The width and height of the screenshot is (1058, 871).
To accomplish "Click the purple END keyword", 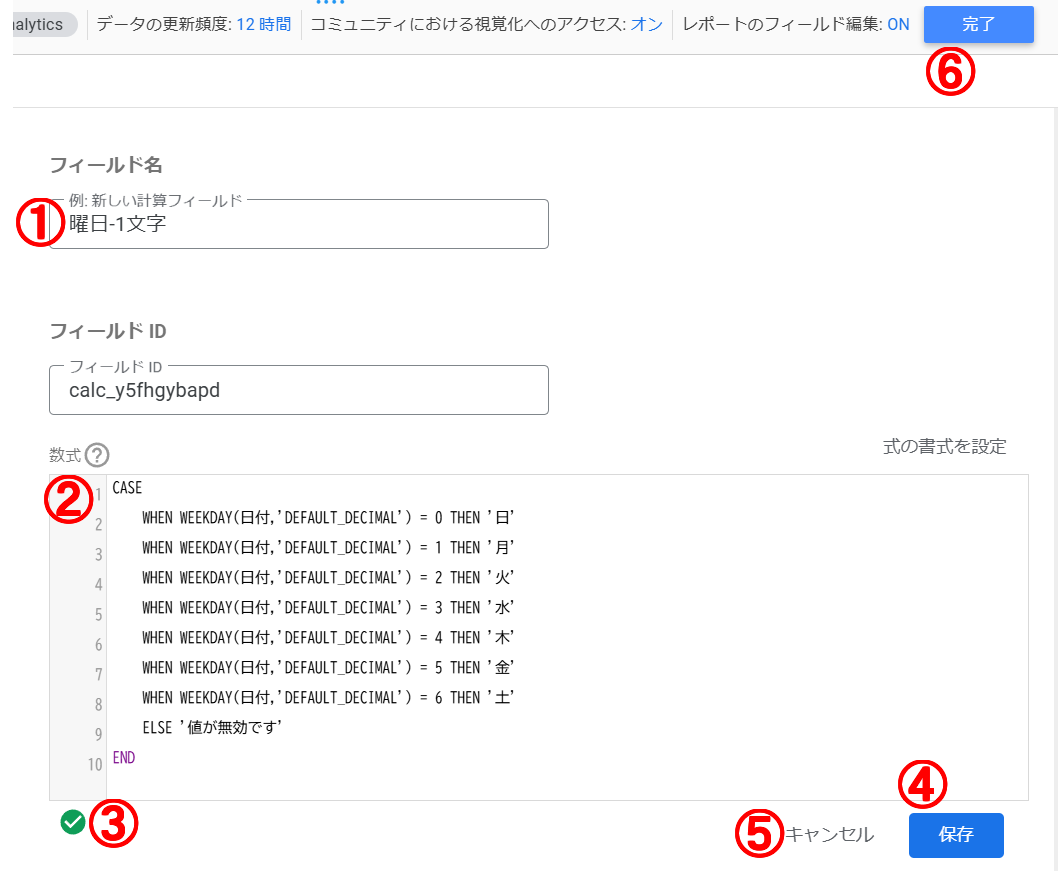I will pyautogui.click(x=124, y=758).
